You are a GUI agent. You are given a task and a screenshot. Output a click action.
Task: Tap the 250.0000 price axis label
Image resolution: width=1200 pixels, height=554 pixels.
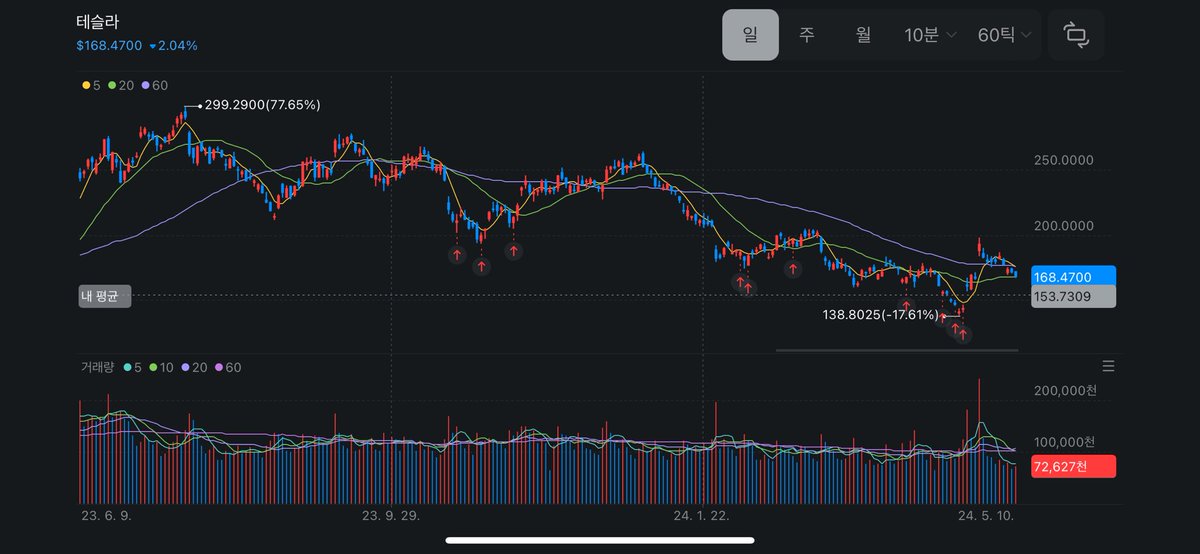tap(1063, 160)
